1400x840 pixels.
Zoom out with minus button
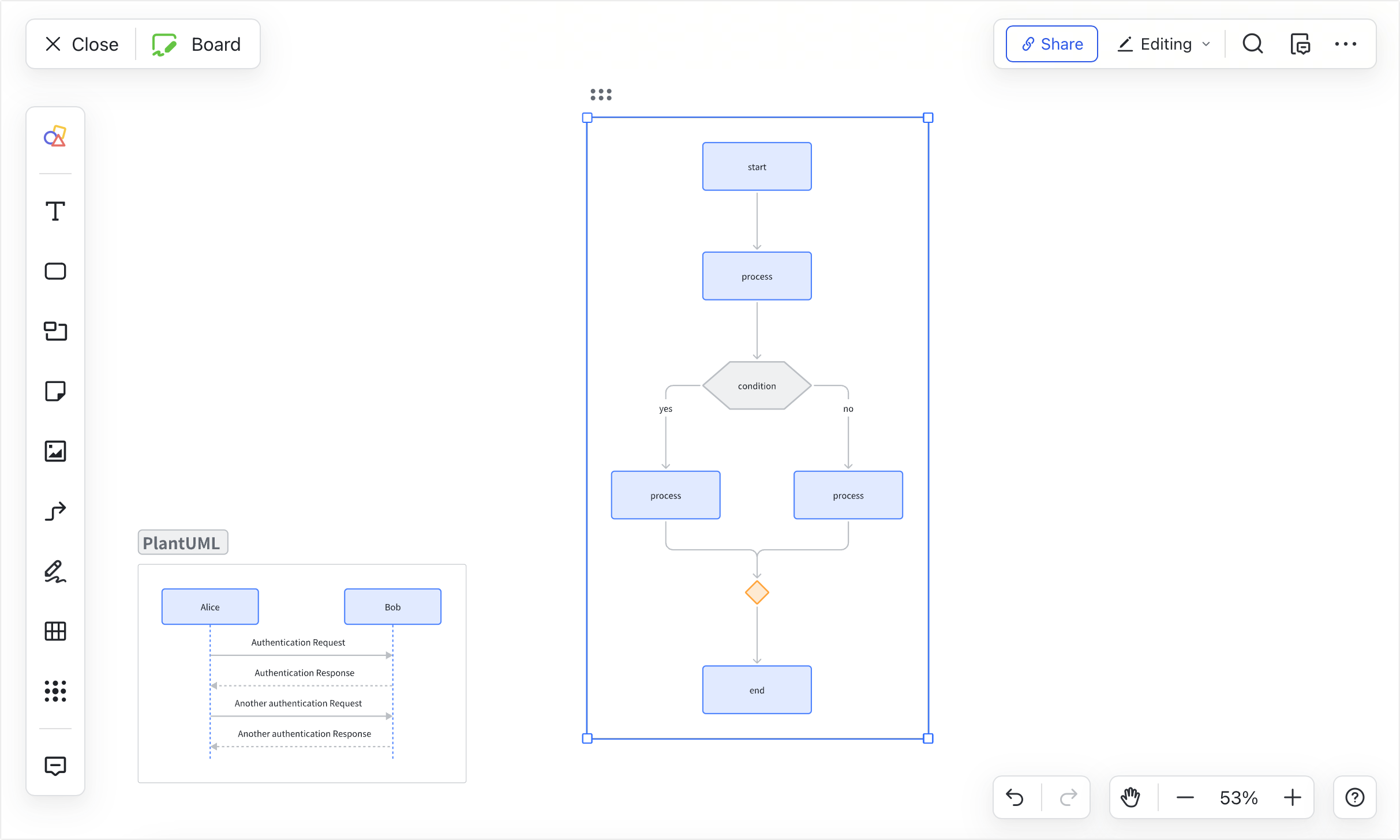pos(1185,797)
